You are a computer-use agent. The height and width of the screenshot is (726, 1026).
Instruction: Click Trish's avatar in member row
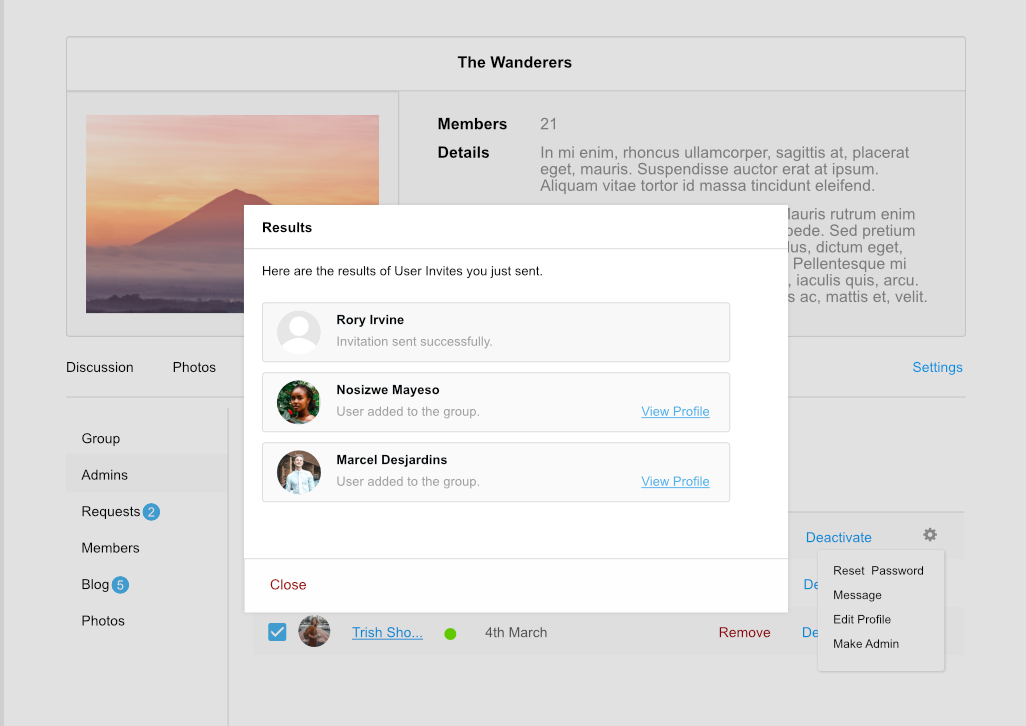tap(314, 632)
